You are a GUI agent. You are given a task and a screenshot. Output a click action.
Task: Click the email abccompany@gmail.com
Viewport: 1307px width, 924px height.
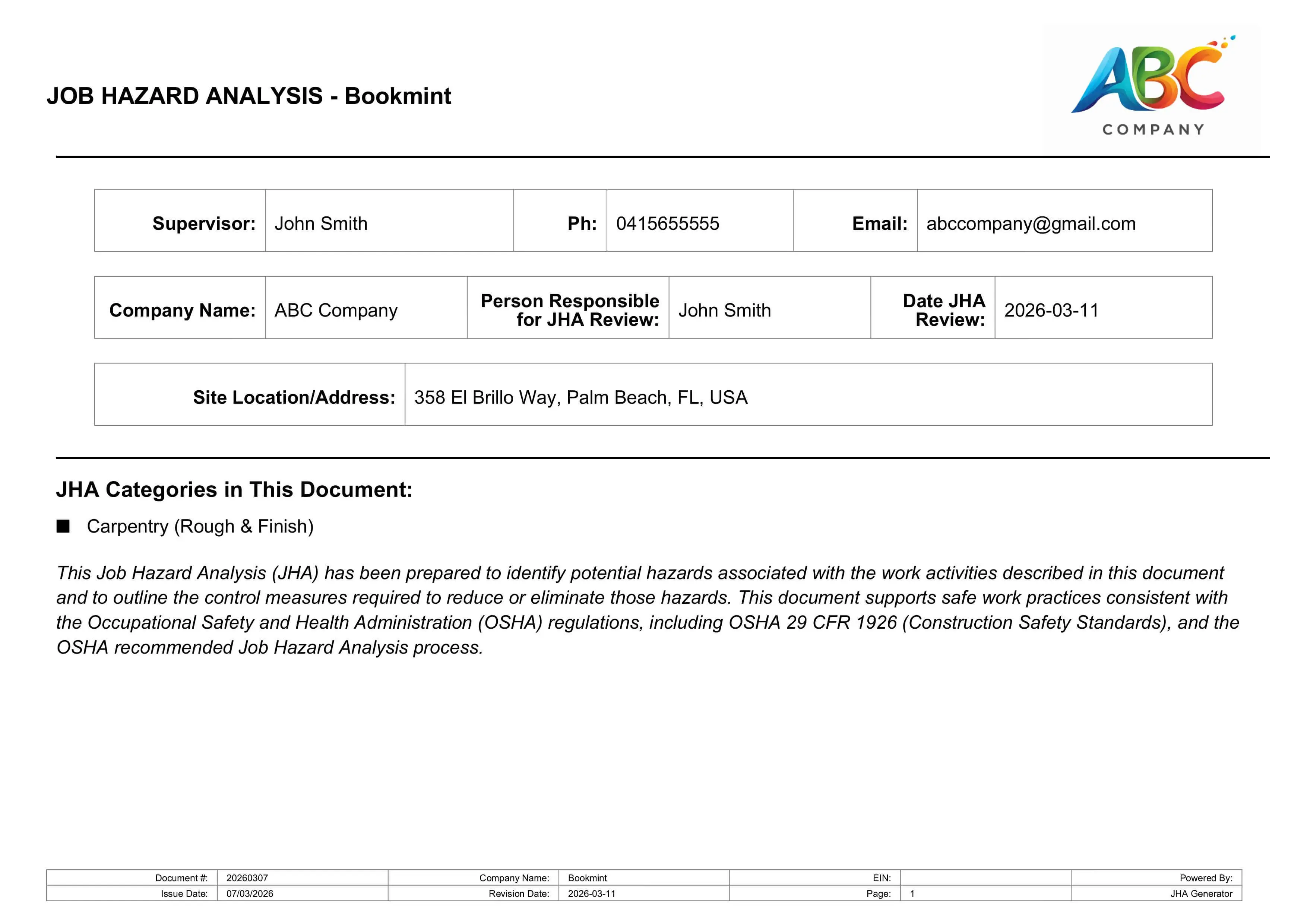click(1030, 223)
